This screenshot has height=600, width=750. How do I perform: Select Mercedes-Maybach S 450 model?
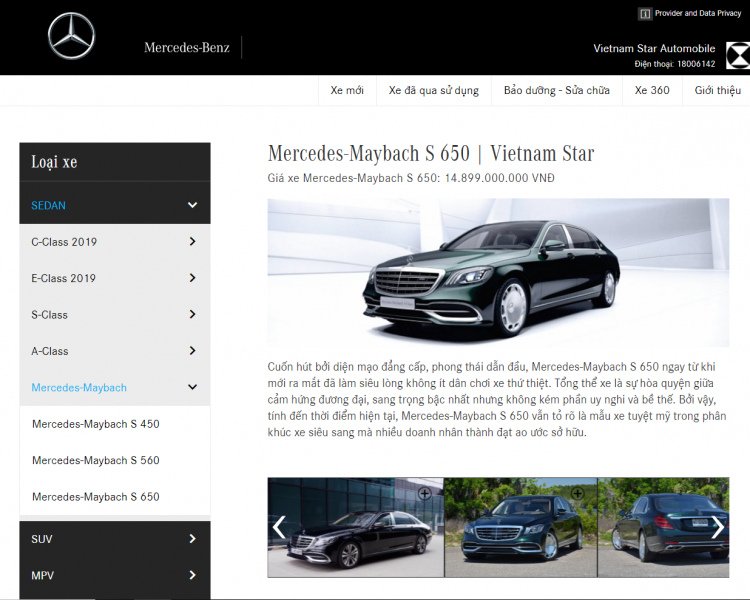[x=96, y=424]
